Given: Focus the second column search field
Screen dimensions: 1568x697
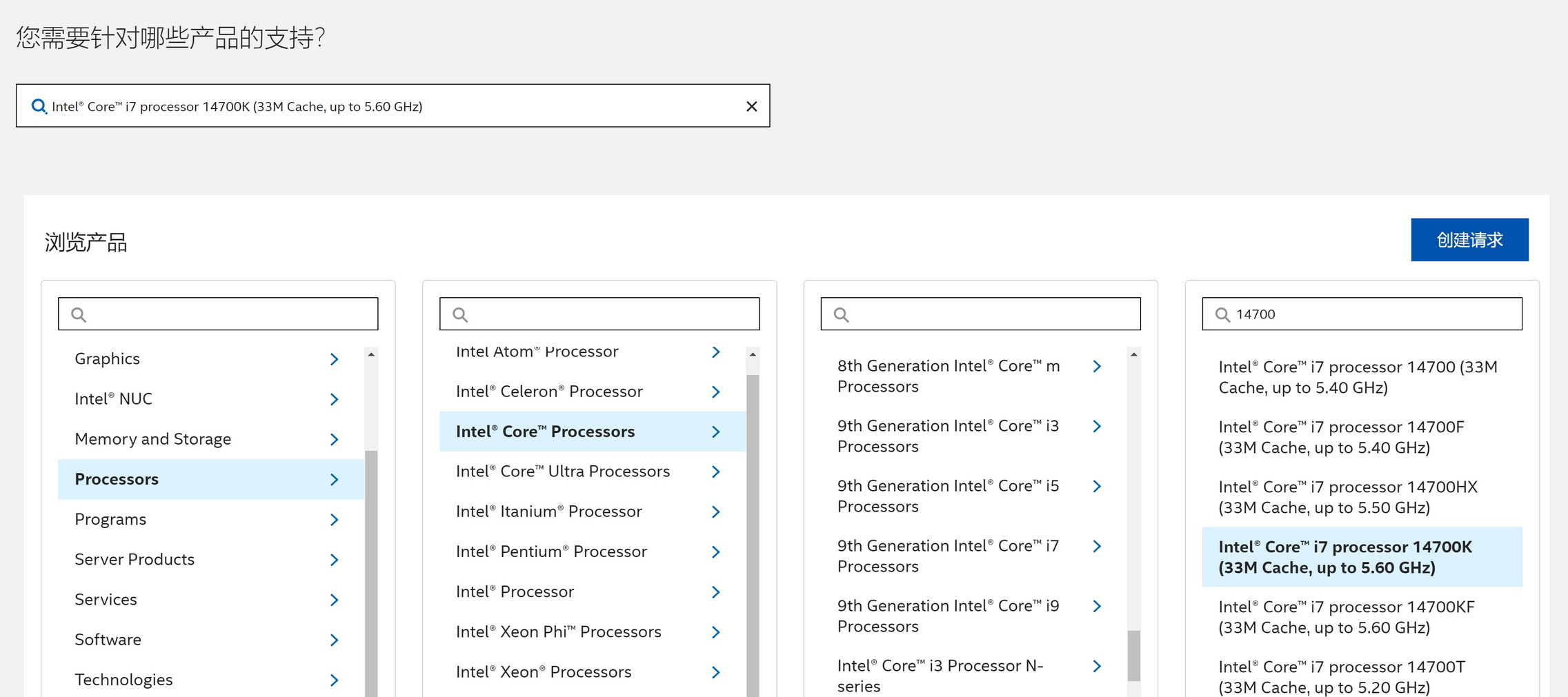Looking at the screenshot, I should (x=599, y=314).
